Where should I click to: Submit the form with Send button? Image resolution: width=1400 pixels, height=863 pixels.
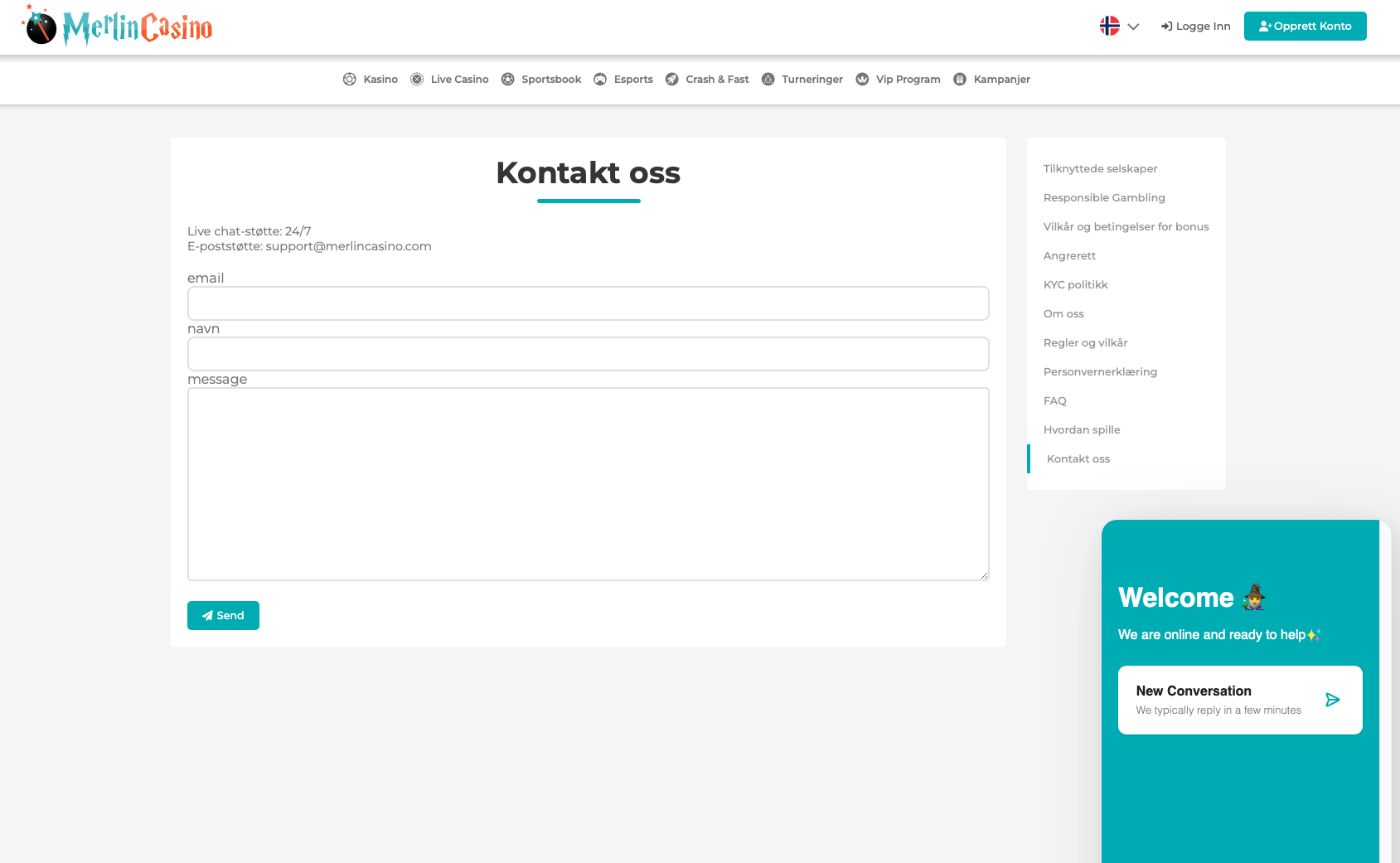coord(223,615)
